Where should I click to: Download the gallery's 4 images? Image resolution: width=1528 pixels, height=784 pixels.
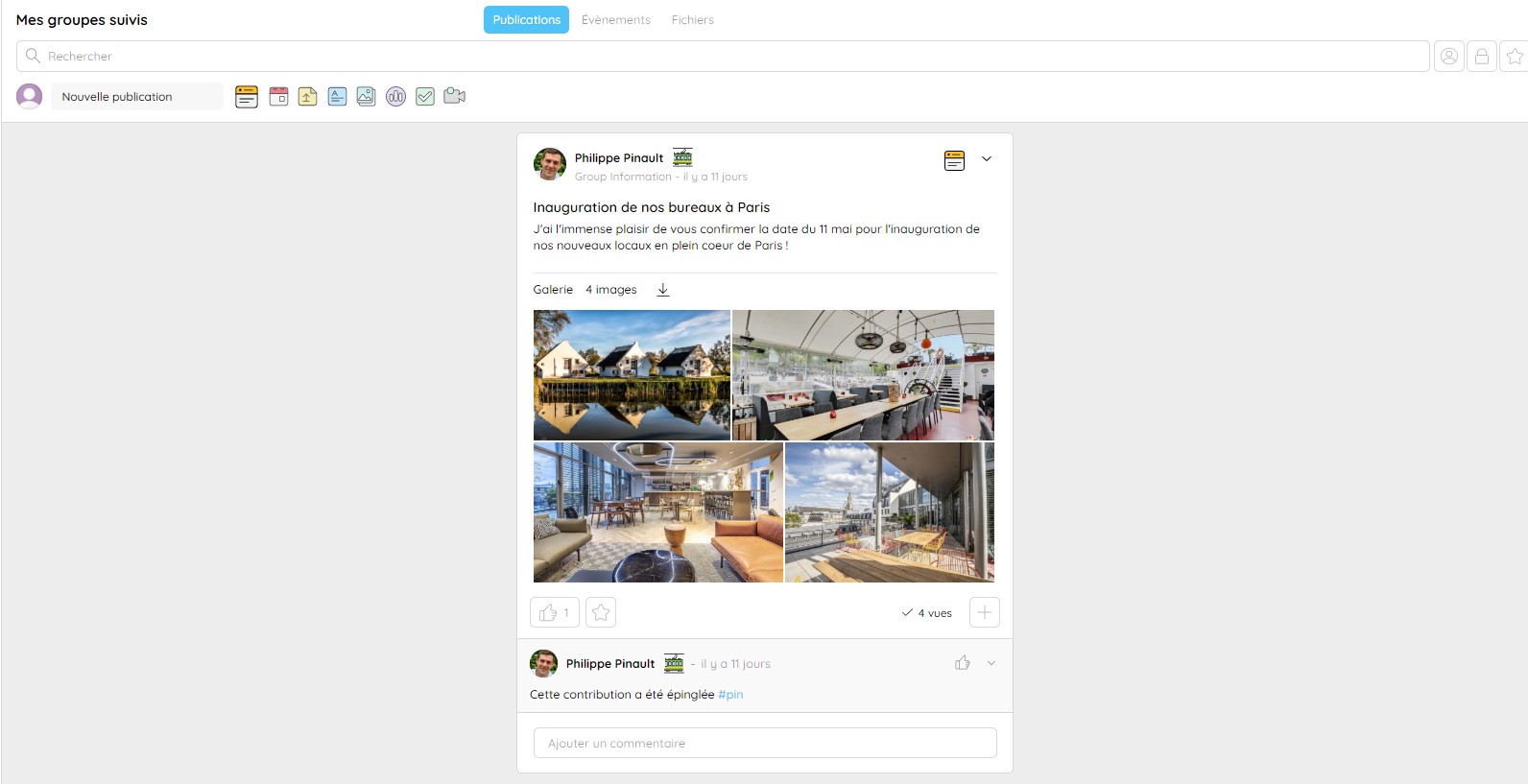662,289
